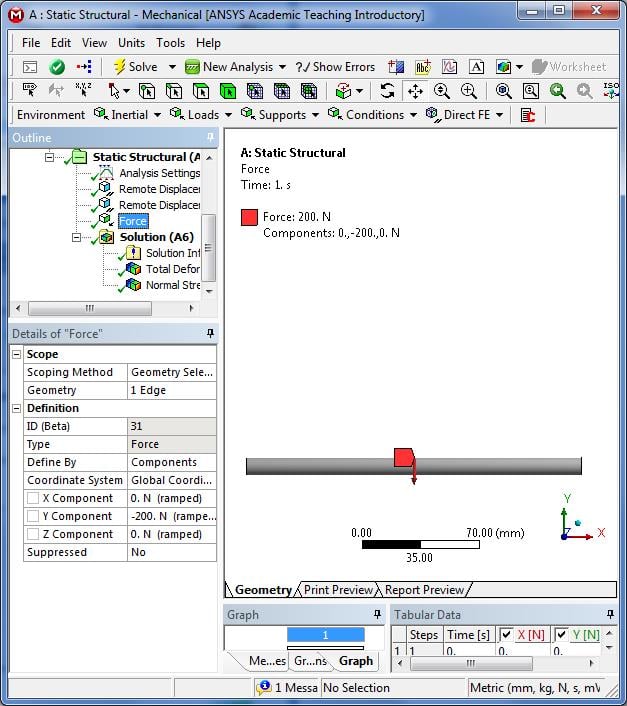The width and height of the screenshot is (627, 706).
Task: Click the red Force legend swatch
Action: pyautogui.click(x=249, y=217)
